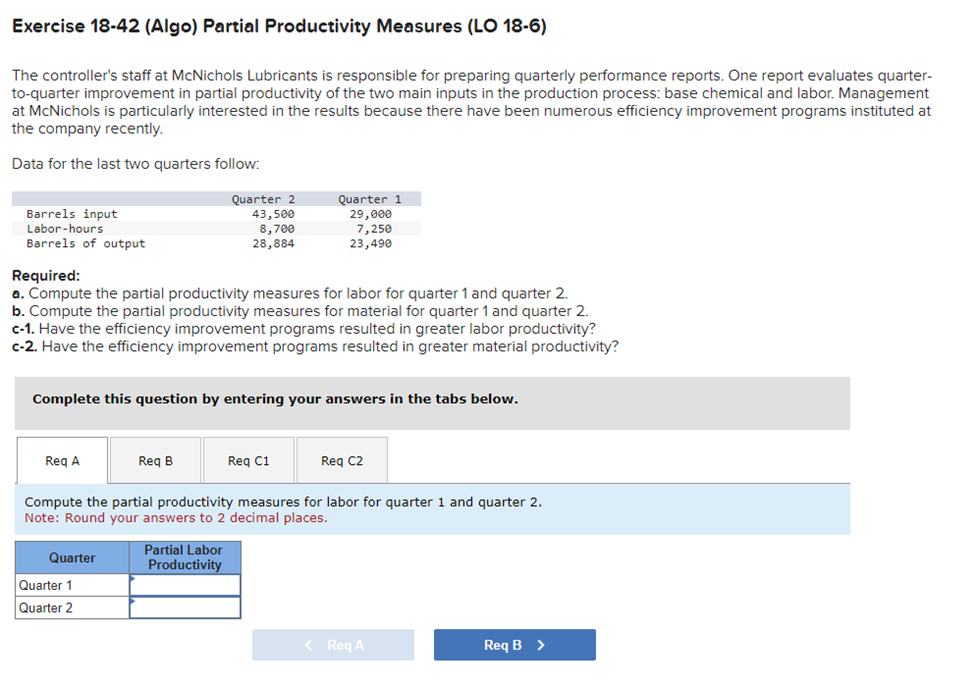Click the disabled Req A previous button
The height and width of the screenshot is (689, 975).
click(333, 645)
